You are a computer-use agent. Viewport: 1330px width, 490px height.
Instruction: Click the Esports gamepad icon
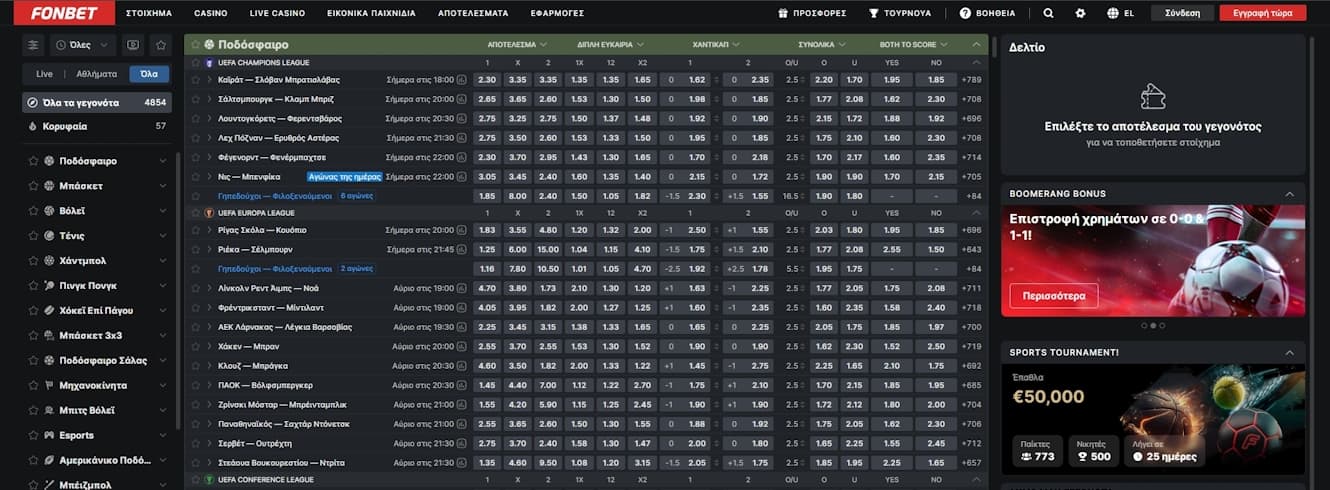(48, 435)
